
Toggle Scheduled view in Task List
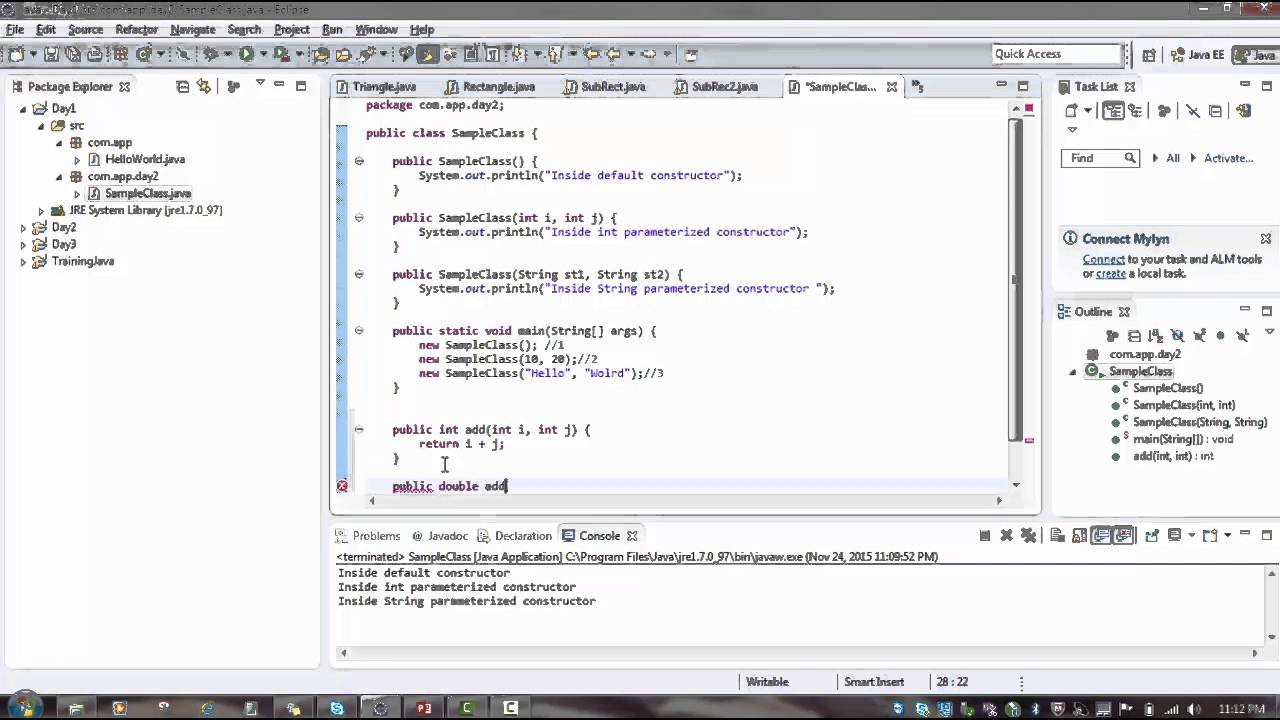point(1135,111)
